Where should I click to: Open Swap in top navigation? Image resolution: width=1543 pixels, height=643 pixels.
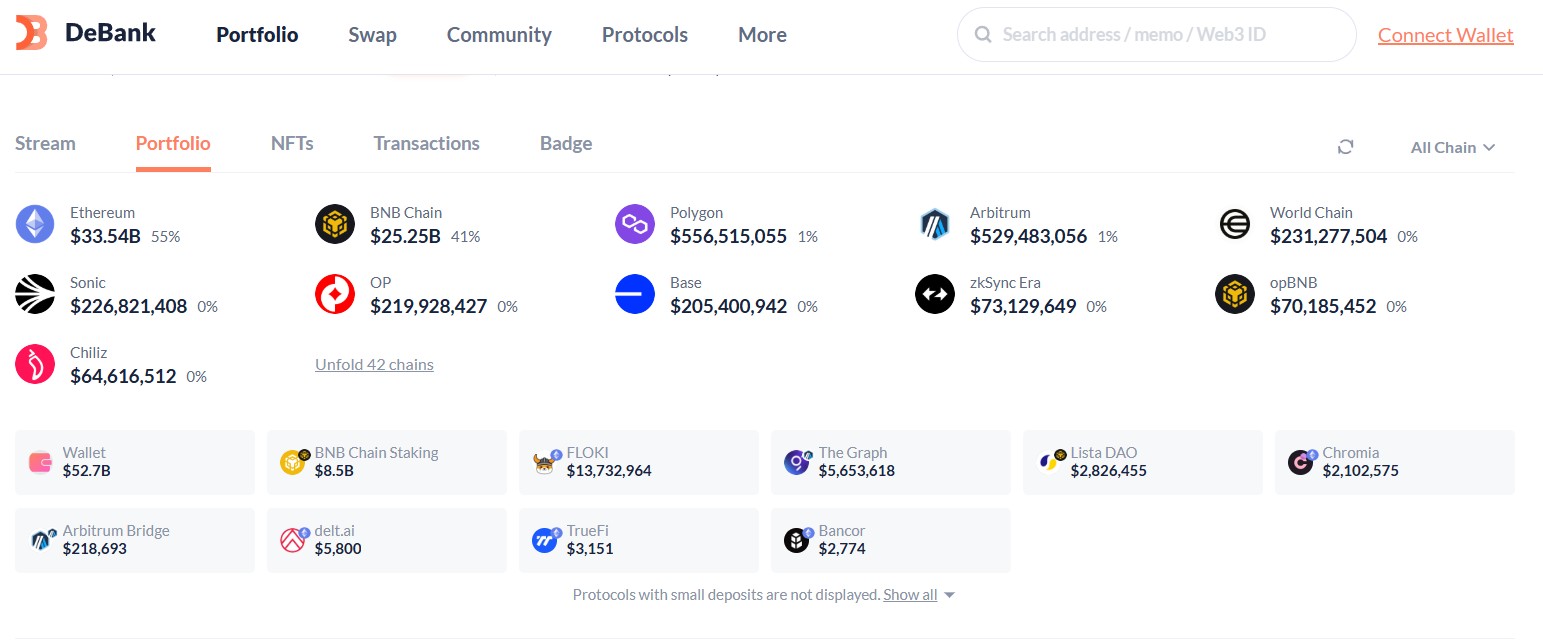pyautogui.click(x=372, y=34)
